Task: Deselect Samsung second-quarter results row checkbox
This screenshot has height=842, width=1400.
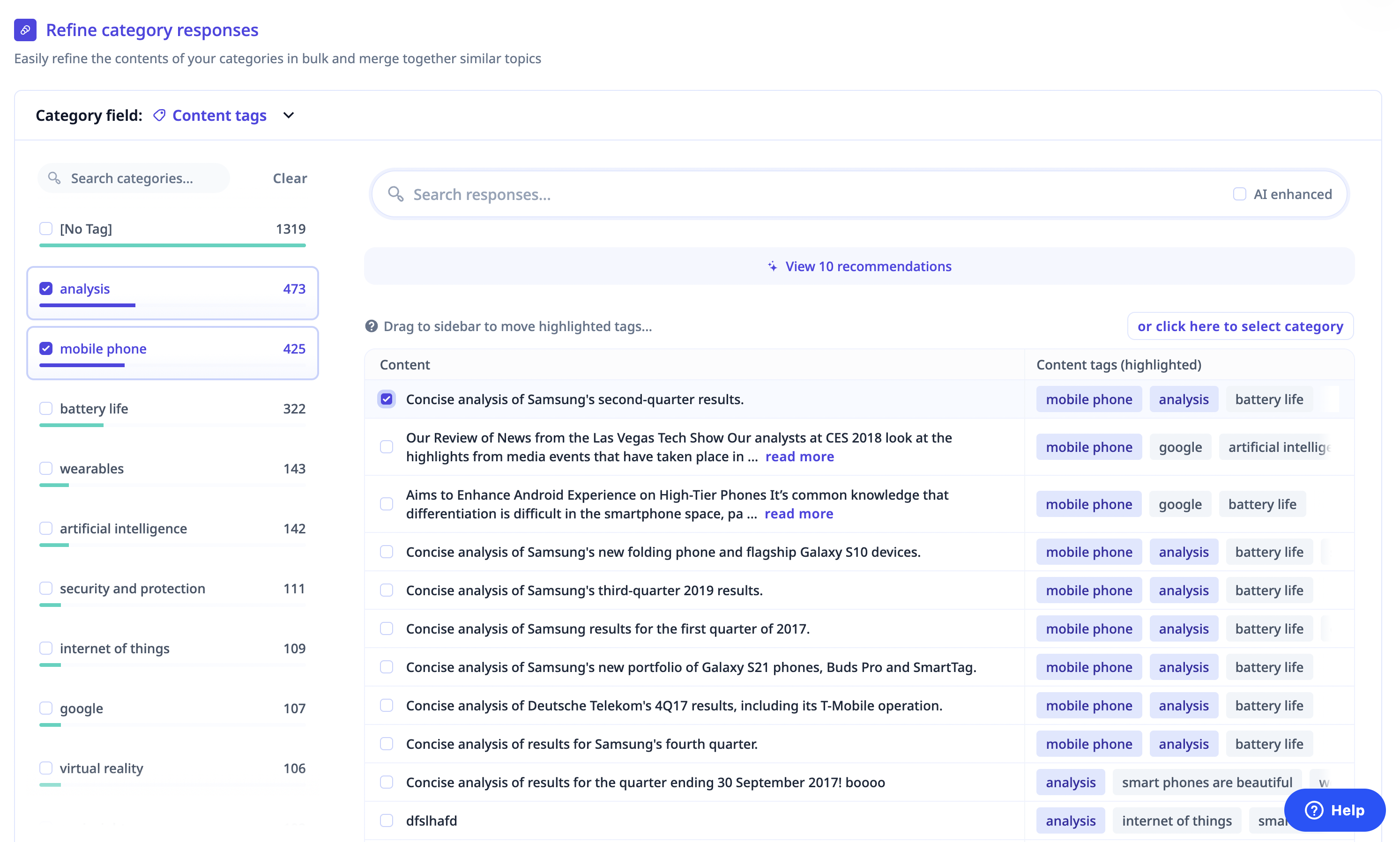Action: click(387, 399)
